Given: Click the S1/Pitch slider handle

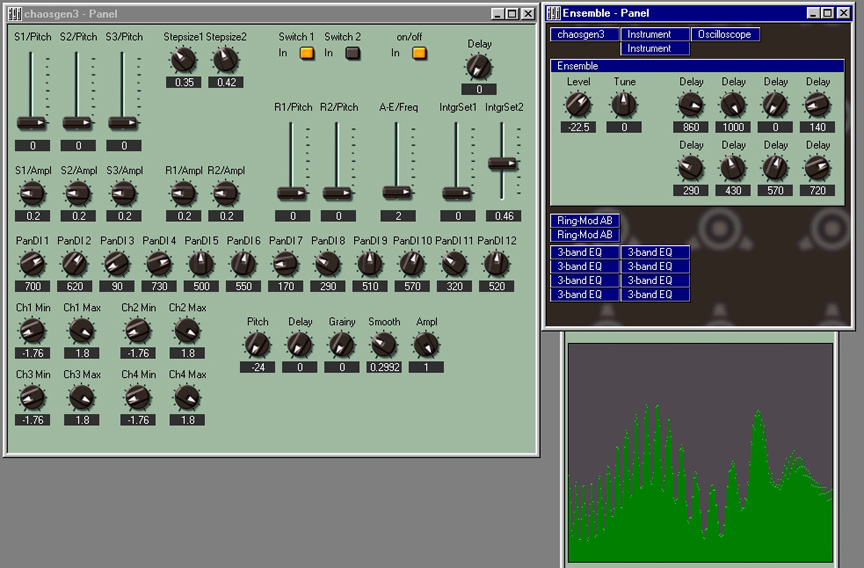Looking at the screenshot, I should pos(33,122).
